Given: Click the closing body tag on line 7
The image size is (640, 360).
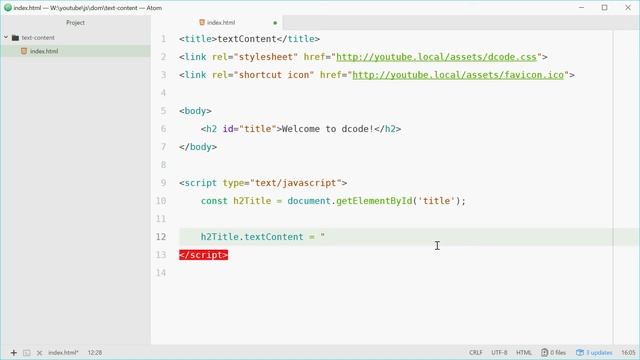Looking at the screenshot, I should click(x=198, y=147).
